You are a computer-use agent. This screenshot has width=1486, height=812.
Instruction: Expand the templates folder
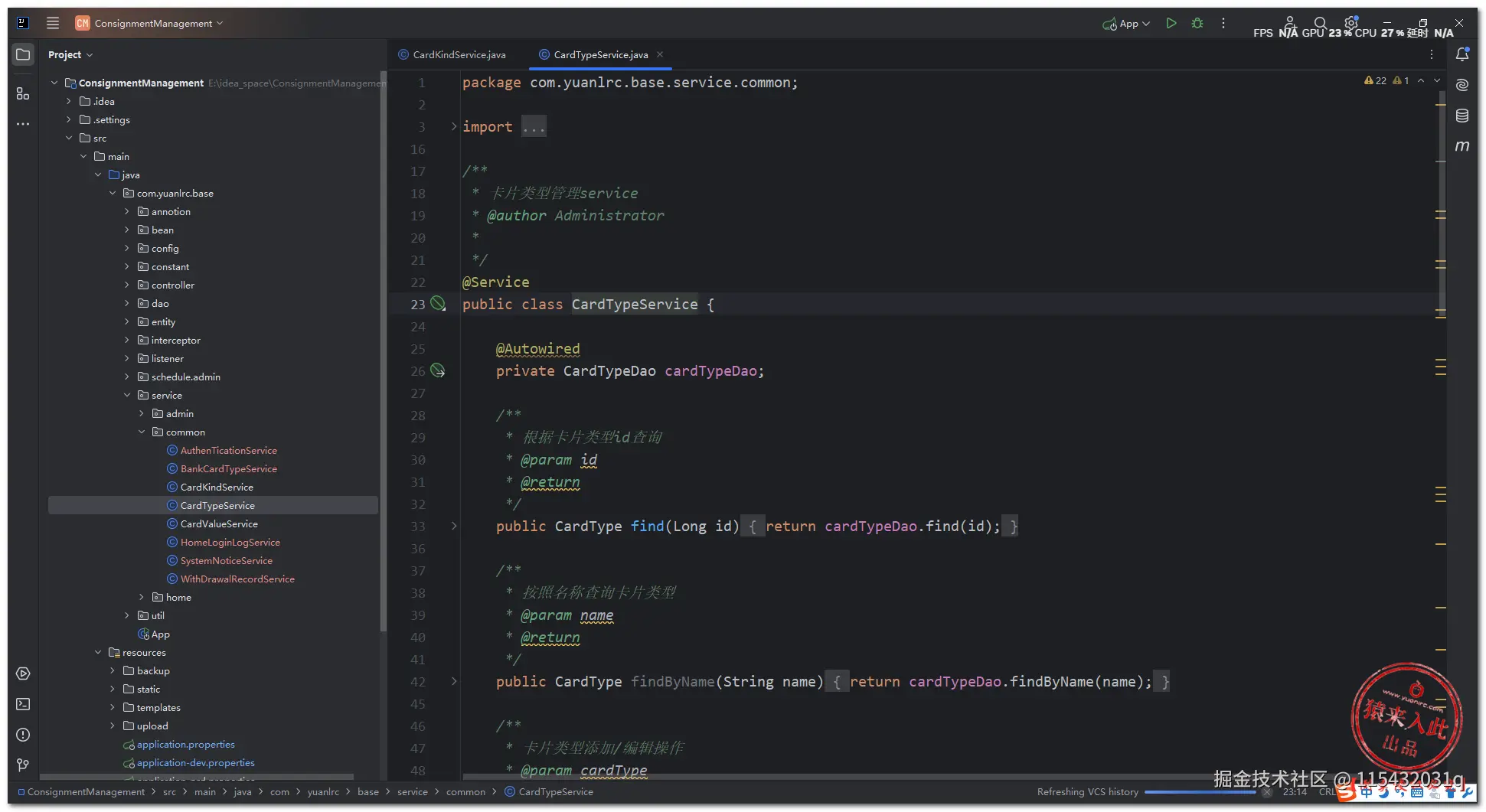113,707
